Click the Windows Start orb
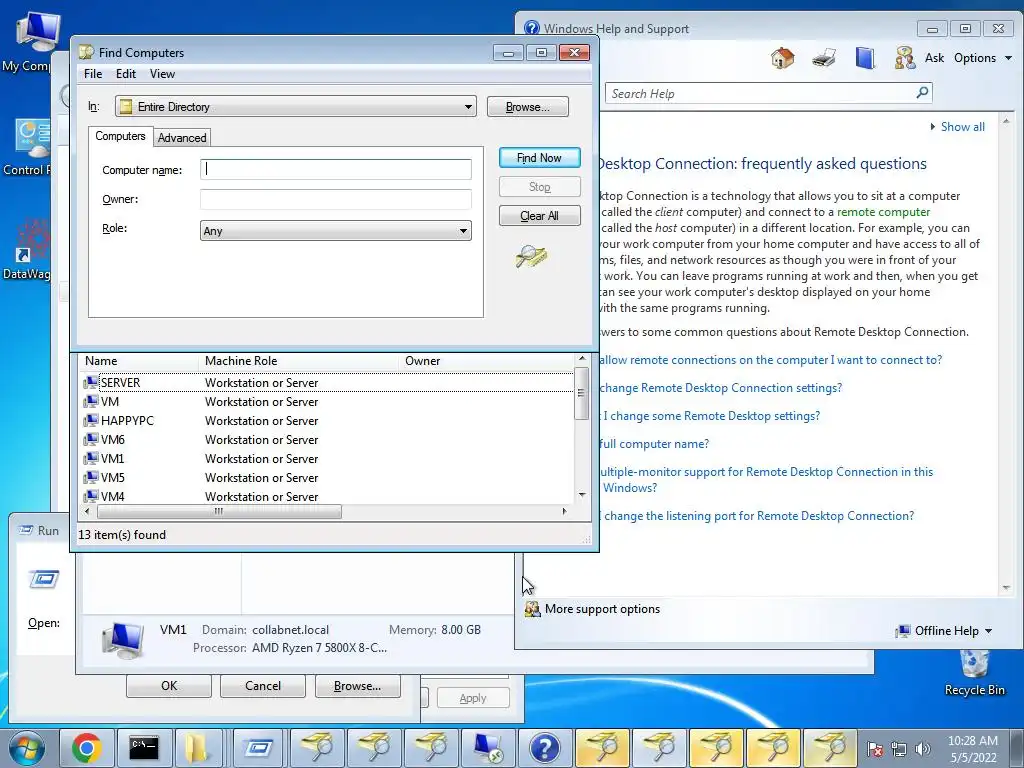The width and height of the screenshot is (1024, 768). [27, 748]
